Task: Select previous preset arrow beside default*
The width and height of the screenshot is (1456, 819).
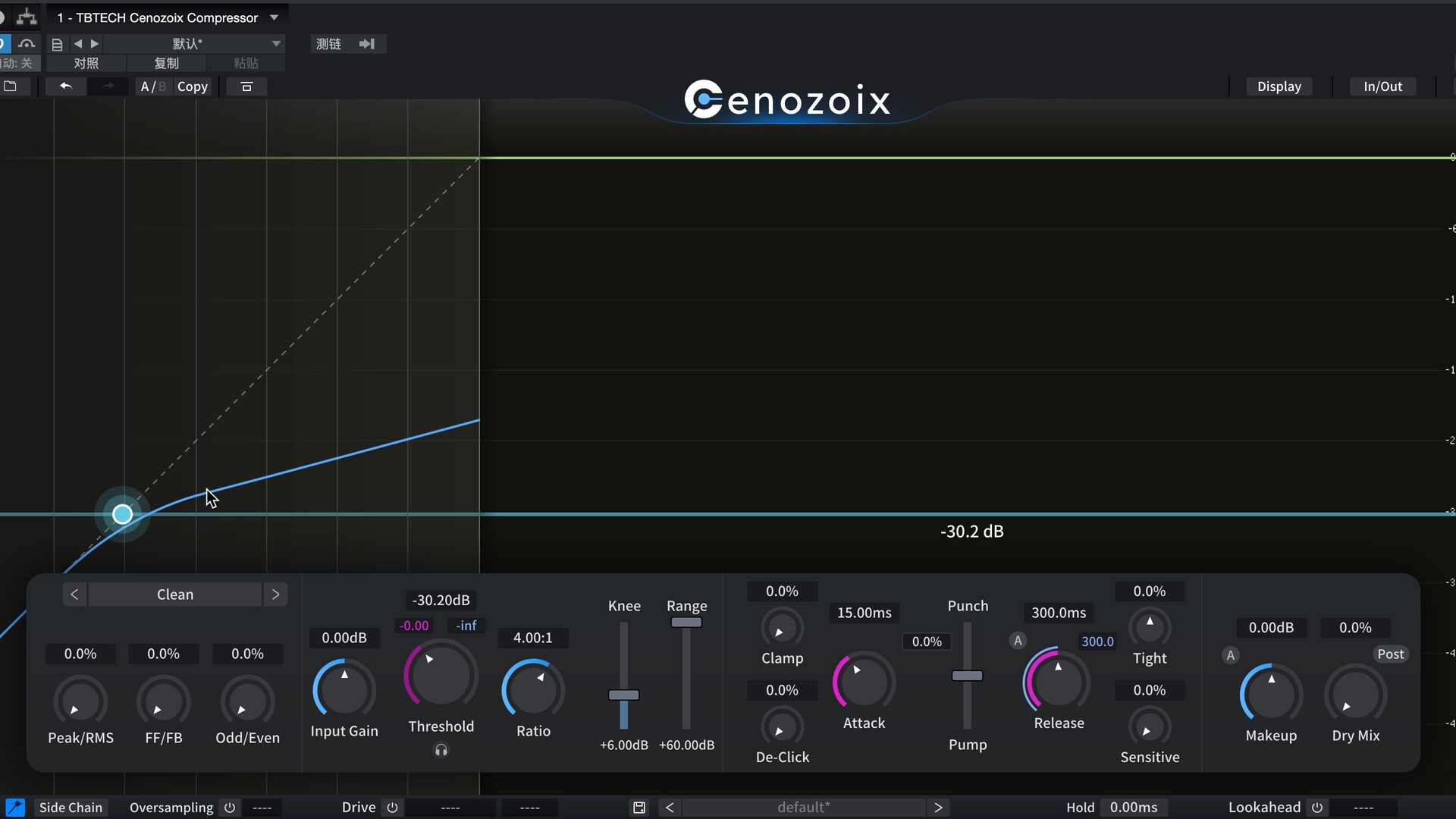Action: click(670, 808)
